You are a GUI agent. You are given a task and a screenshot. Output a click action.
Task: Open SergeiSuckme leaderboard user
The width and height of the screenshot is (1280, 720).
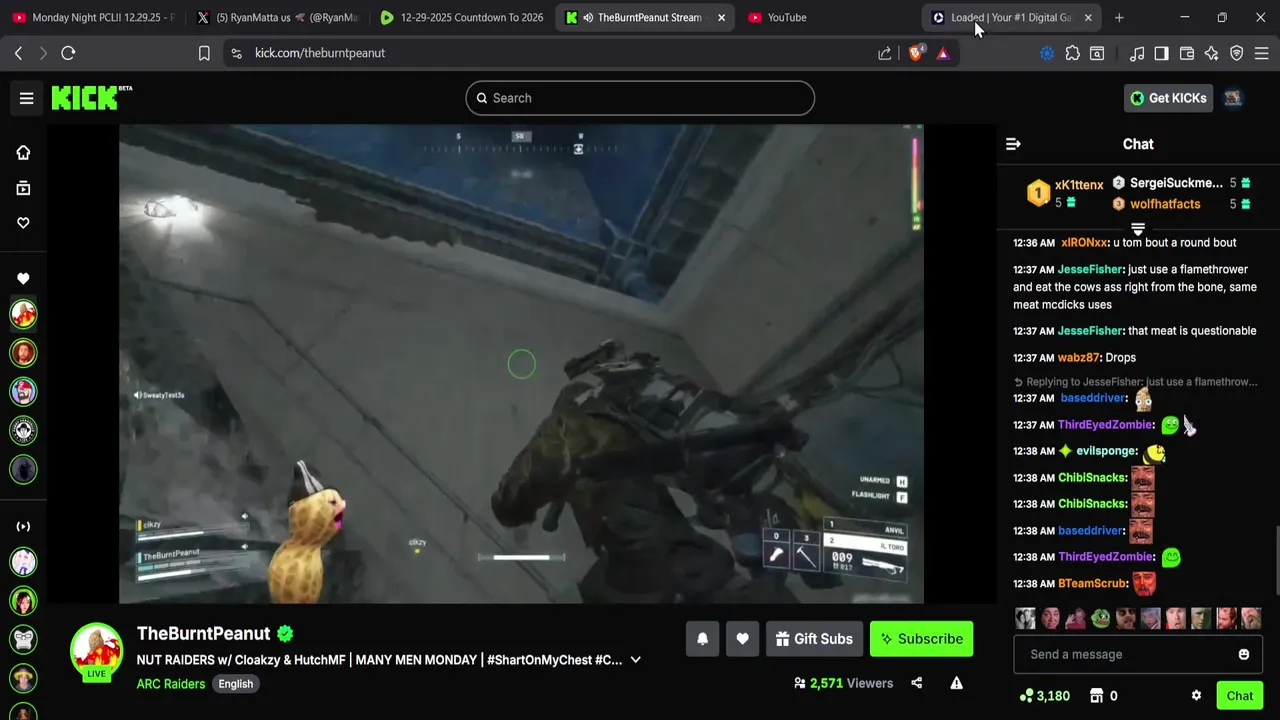pyautogui.click(x=1176, y=183)
